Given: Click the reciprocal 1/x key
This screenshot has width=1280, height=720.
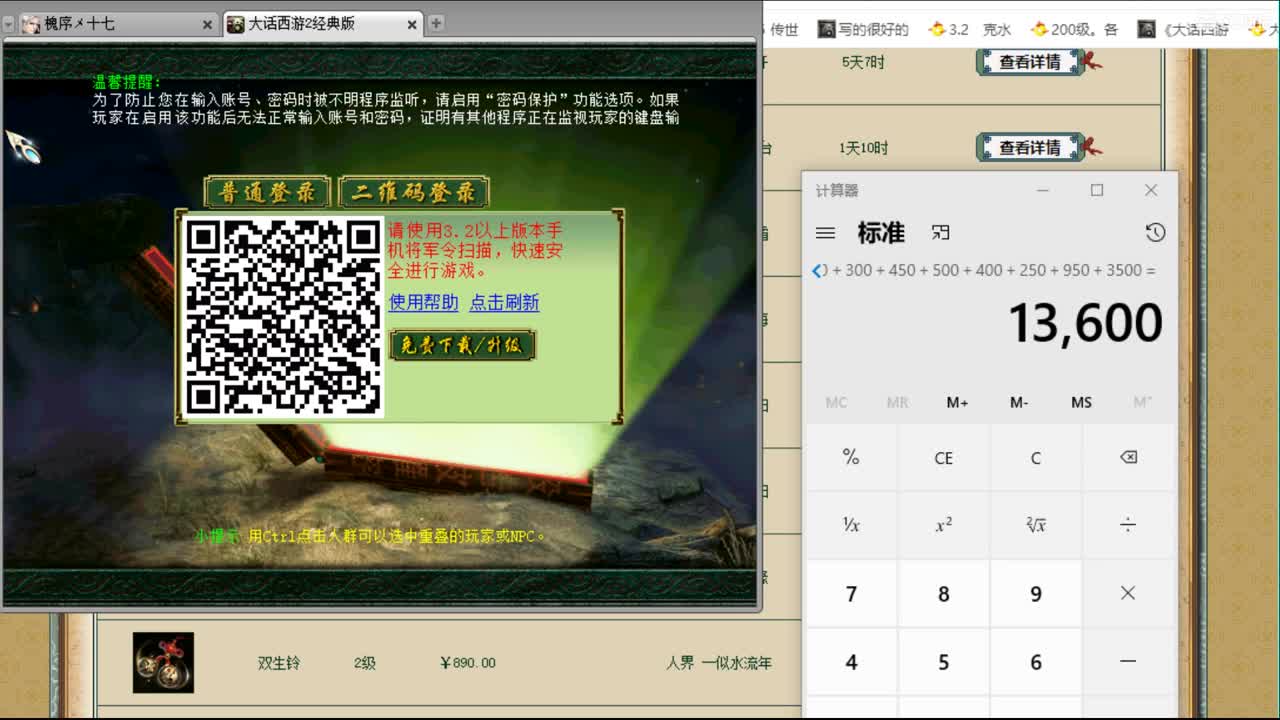Looking at the screenshot, I should (x=851, y=525).
